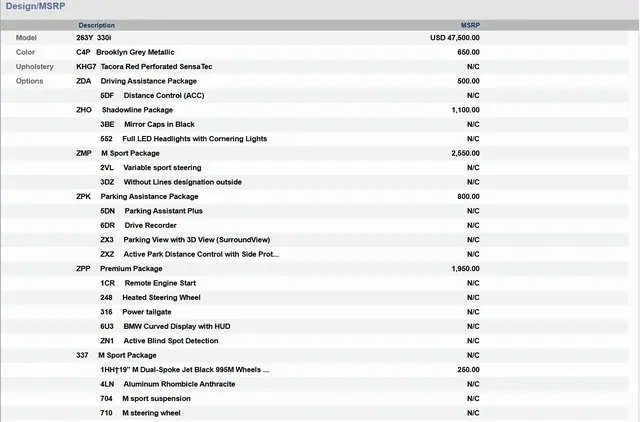This screenshot has height=422, width=640.
Task: Click the MSRP column header
Action: click(x=469, y=25)
